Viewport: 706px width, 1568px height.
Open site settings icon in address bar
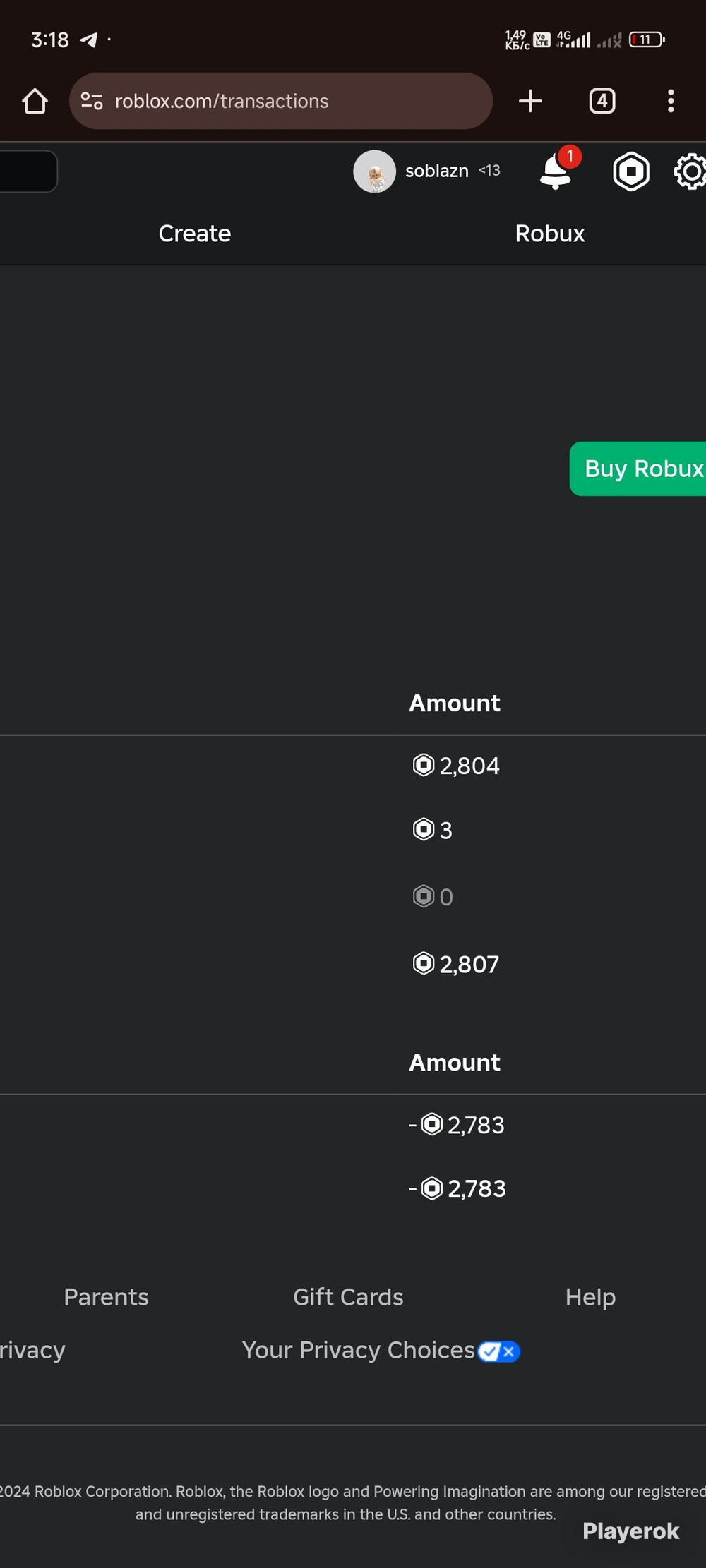pyautogui.click(x=92, y=101)
